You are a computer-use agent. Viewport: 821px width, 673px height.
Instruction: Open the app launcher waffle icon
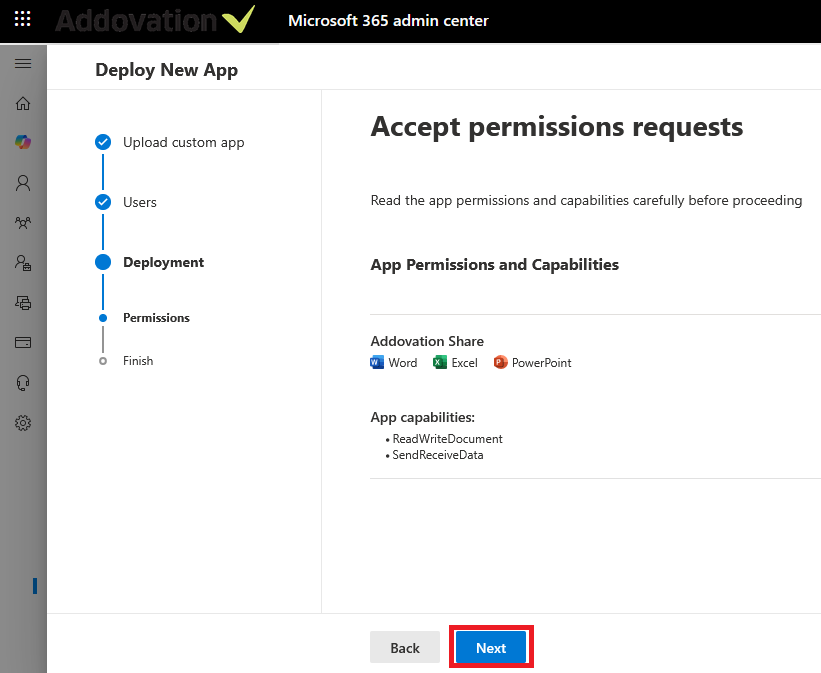22,20
